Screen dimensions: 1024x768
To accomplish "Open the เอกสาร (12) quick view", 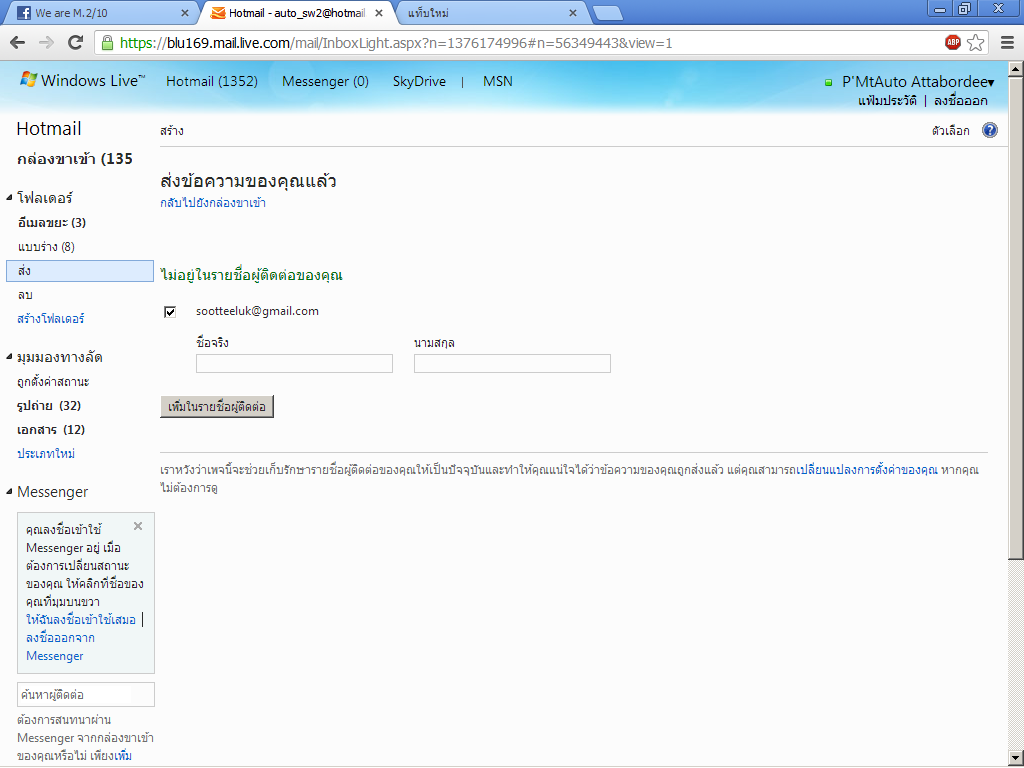I will (x=51, y=430).
